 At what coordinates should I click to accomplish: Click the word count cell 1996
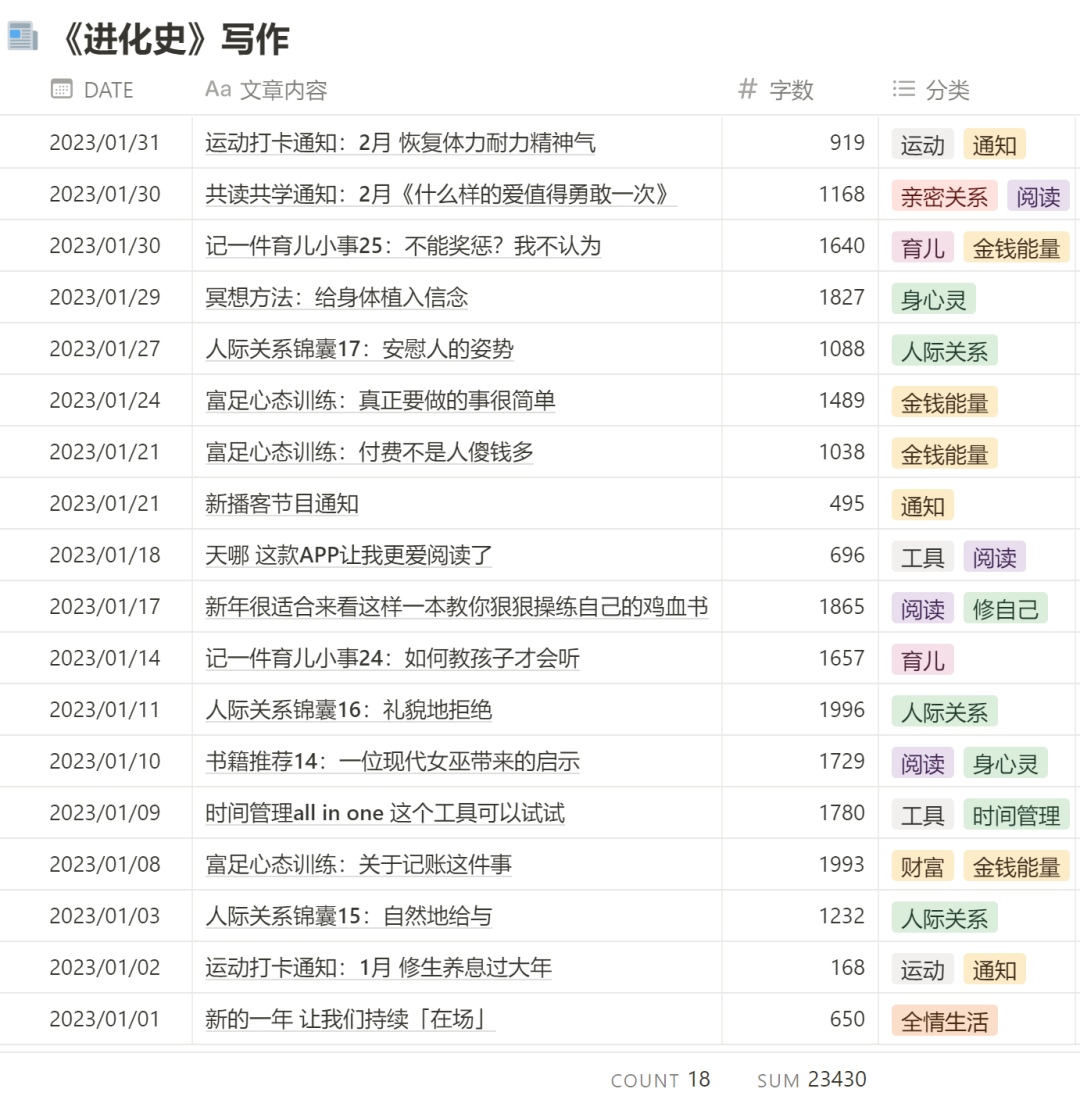[x=841, y=710]
